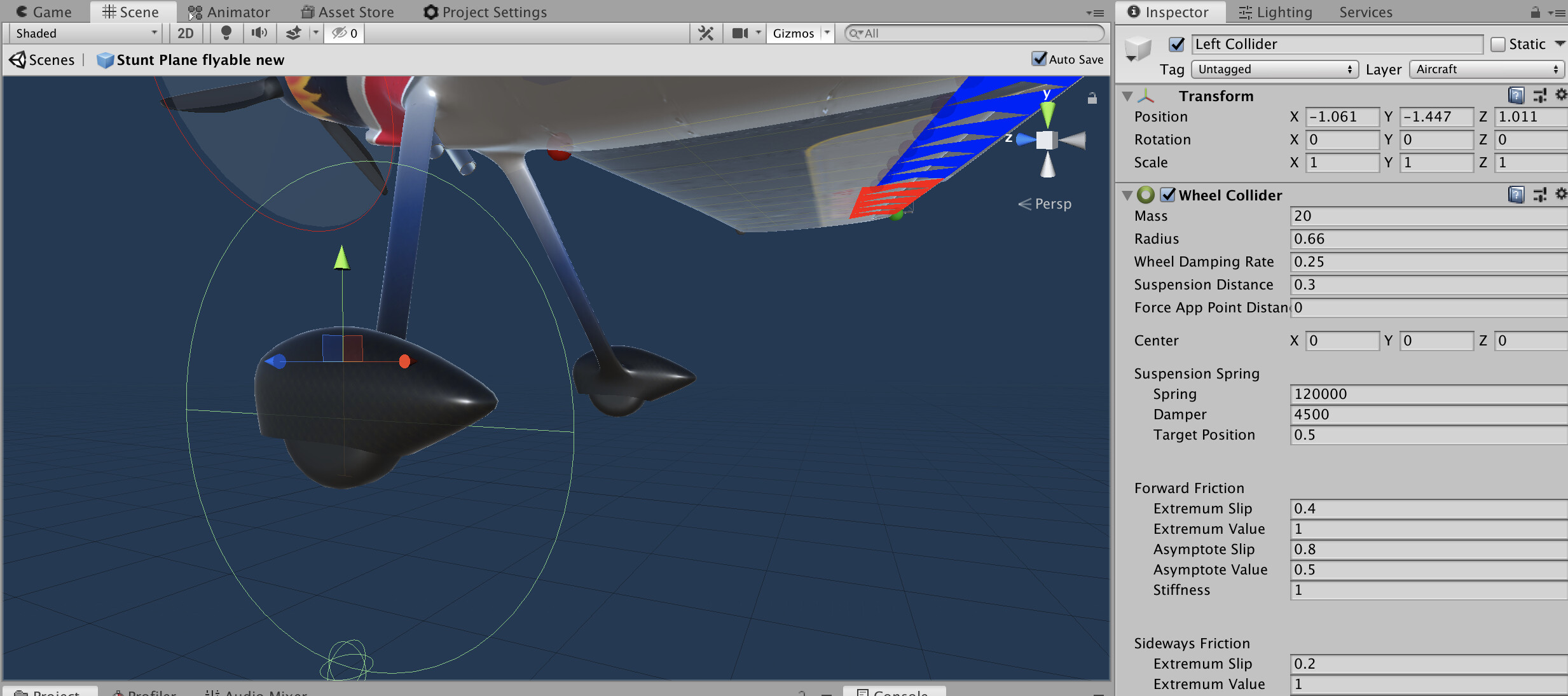The height and width of the screenshot is (696, 1568).
Task: Click the scene tools wrench icon
Action: pos(705,33)
